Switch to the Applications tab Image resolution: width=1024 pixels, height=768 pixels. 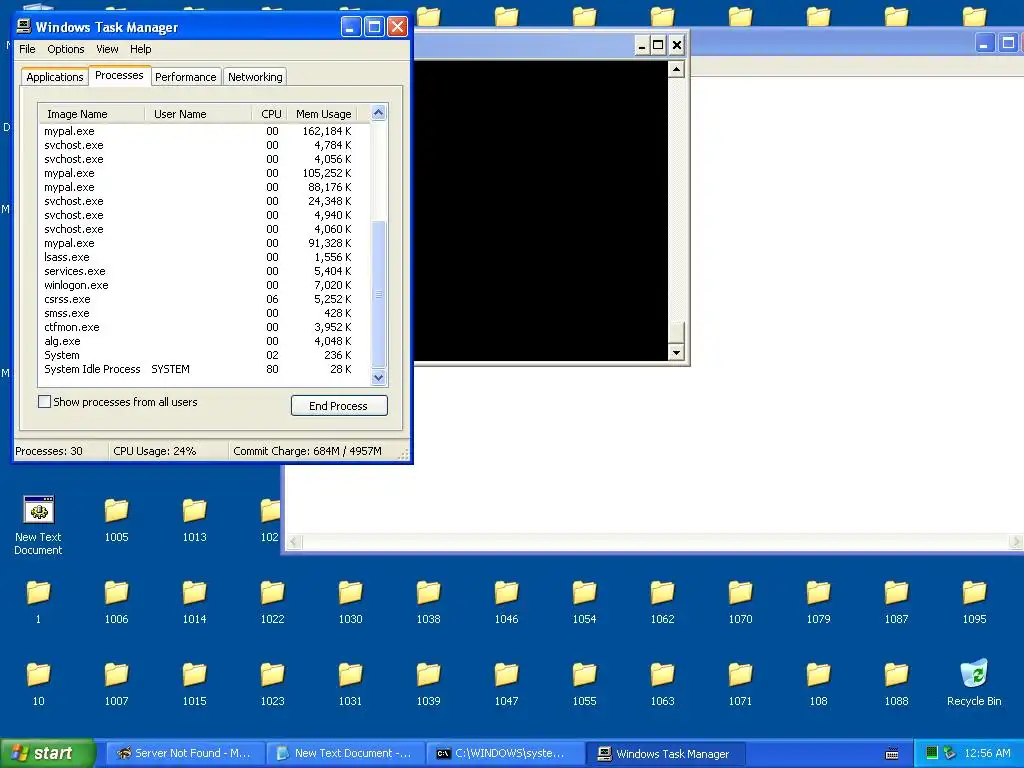(55, 77)
